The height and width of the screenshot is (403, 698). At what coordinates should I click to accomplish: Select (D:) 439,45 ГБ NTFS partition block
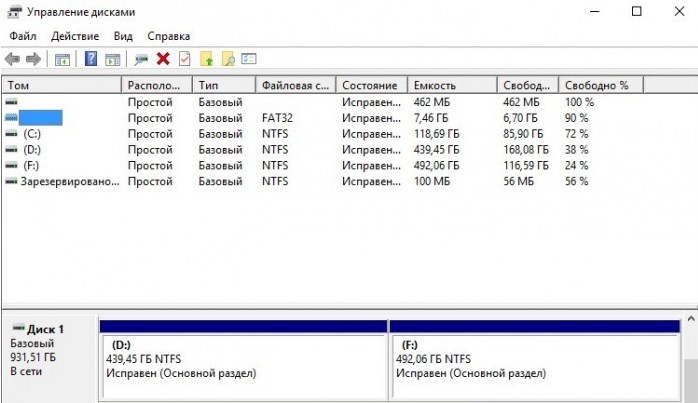(243, 359)
